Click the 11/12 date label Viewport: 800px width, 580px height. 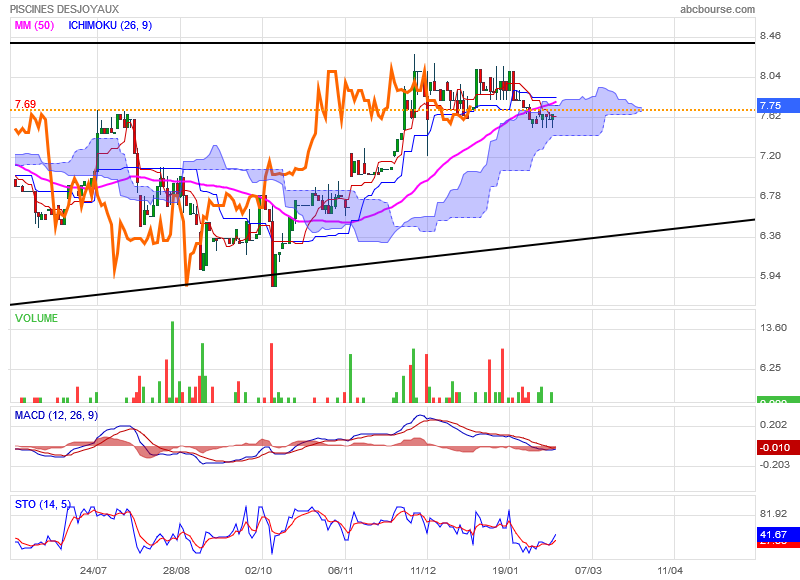423,570
